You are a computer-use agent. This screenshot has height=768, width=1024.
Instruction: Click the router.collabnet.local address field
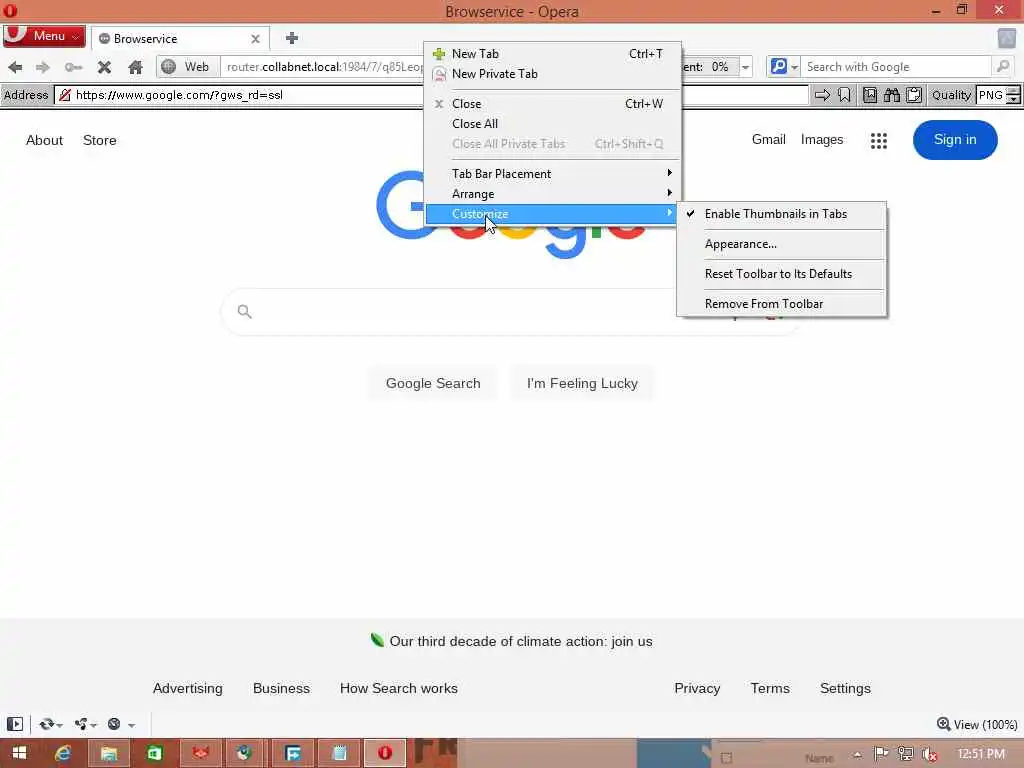point(324,67)
